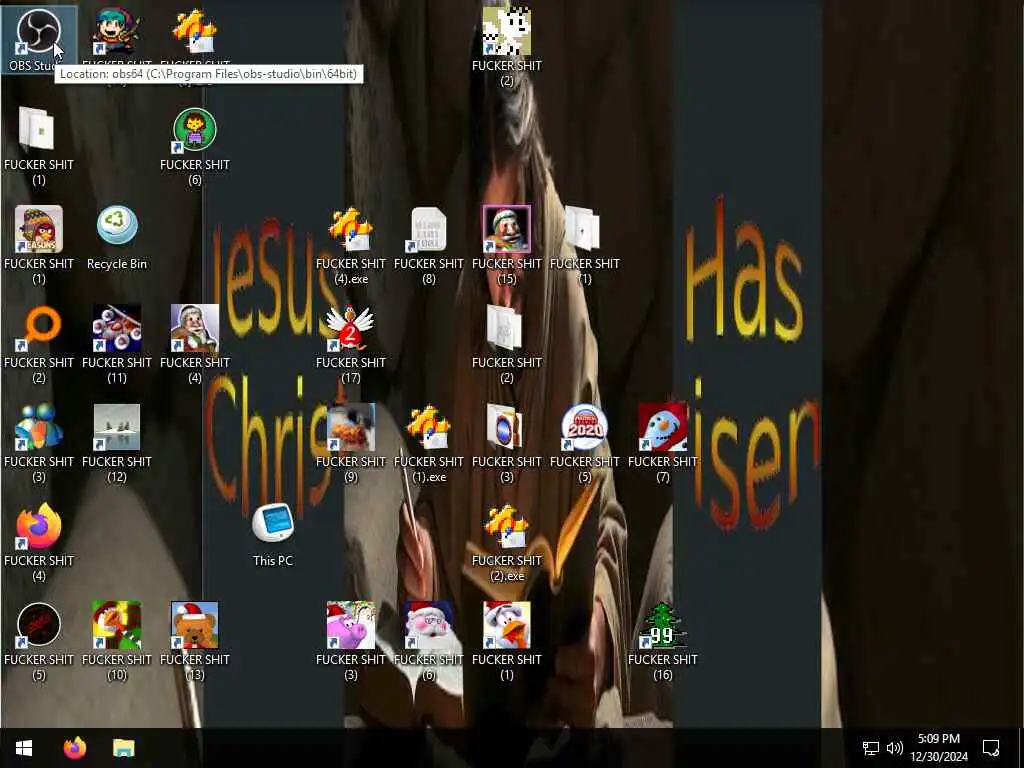
Task: Open the Windows Start menu
Action: tap(24, 748)
